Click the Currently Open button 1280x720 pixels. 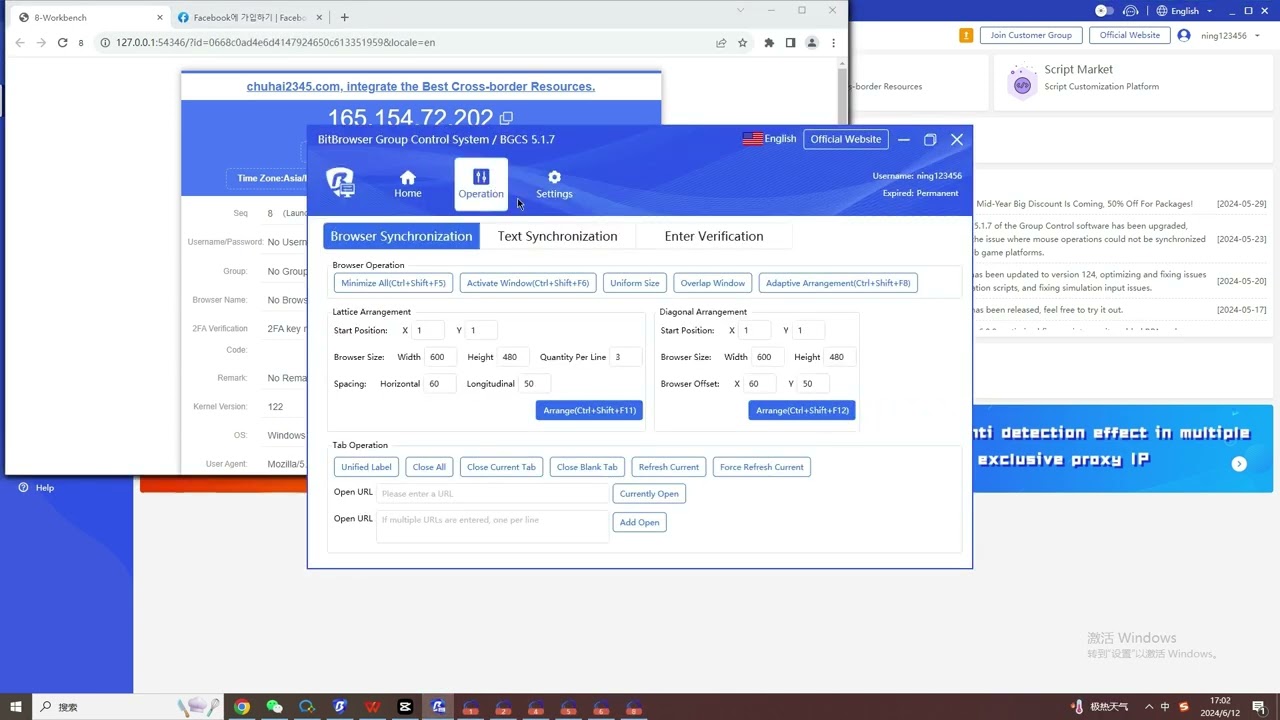coord(649,494)
